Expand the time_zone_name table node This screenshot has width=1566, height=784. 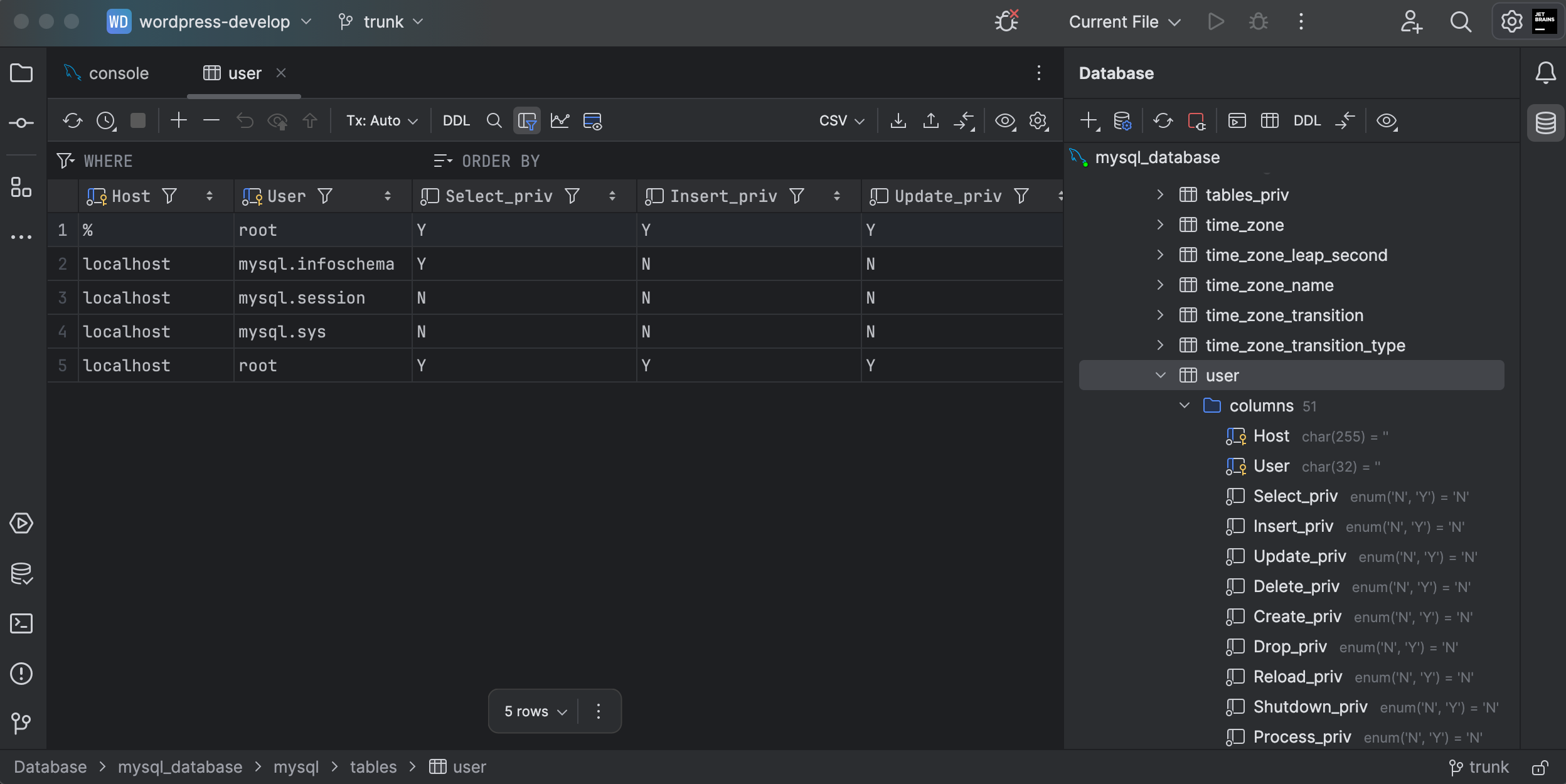[1160, 285]
